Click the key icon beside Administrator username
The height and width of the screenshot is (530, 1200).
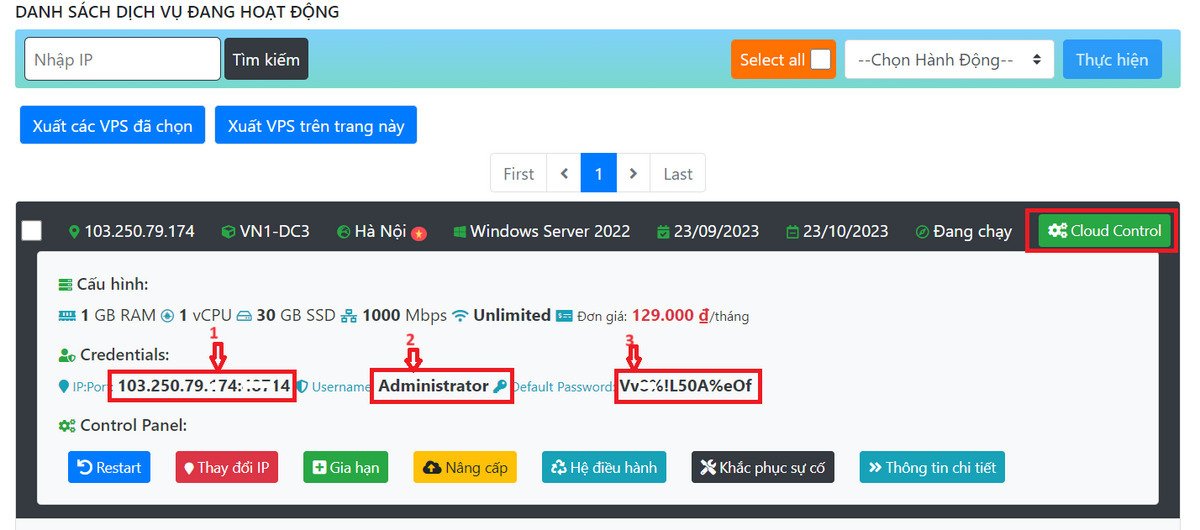click(x=500, y=386)
